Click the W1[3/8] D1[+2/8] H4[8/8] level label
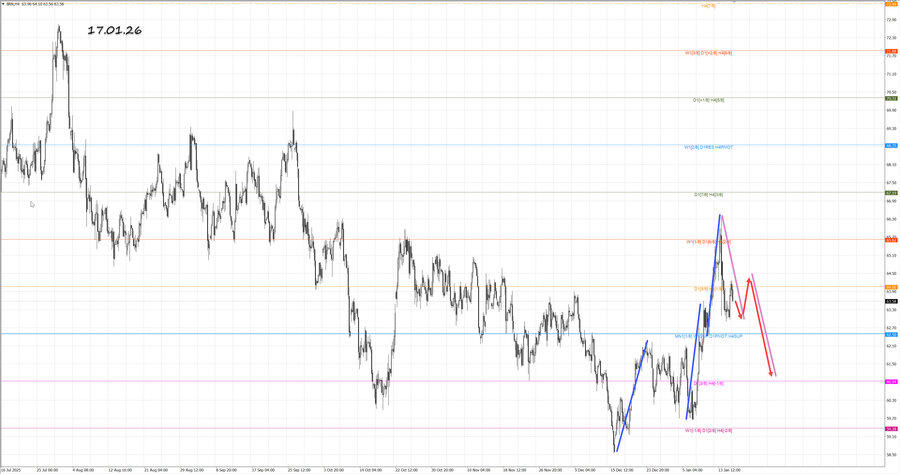The width and height of the screenshot is (900, 474). [708, 53]
